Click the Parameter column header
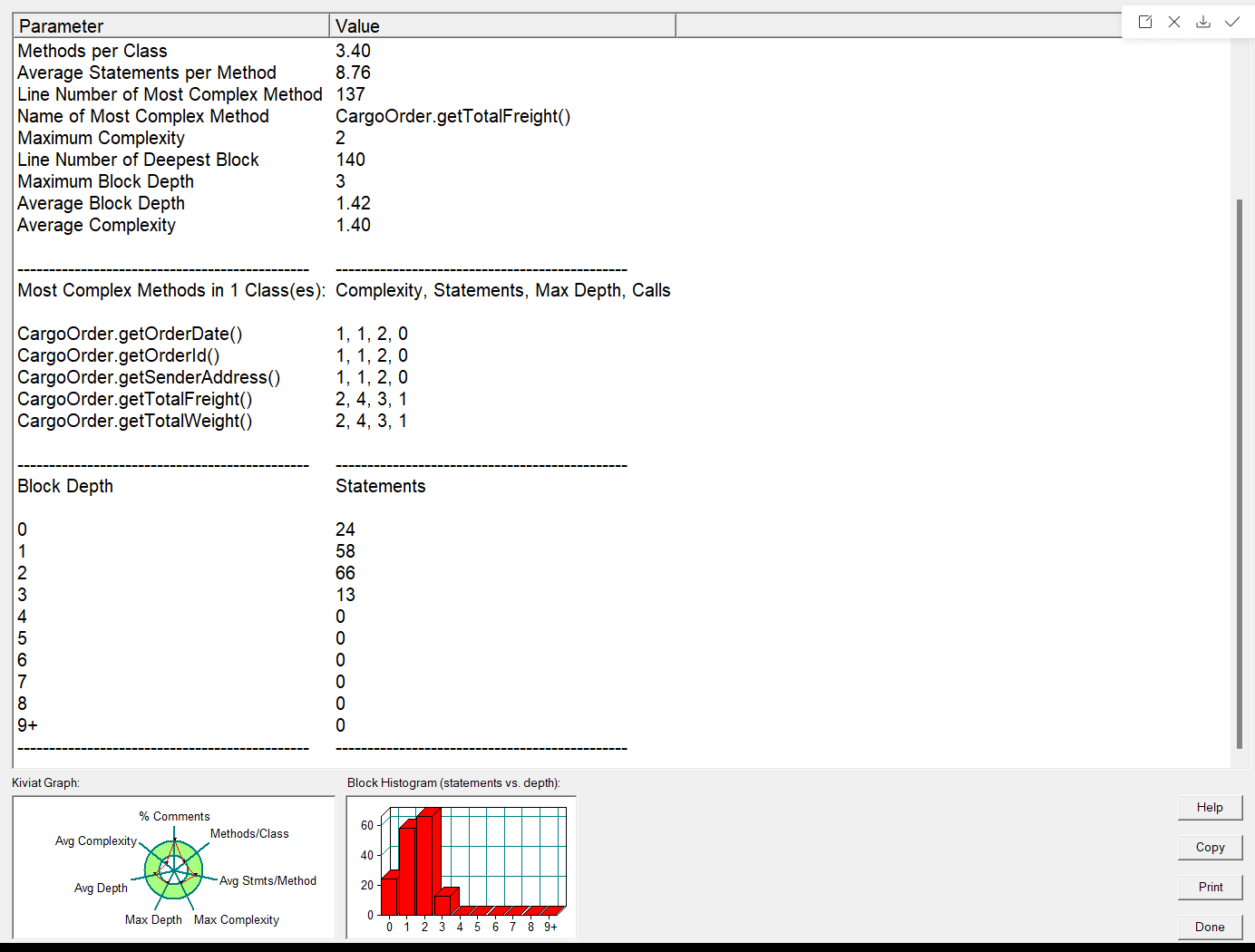1255x952 pixels. (171, 25)
